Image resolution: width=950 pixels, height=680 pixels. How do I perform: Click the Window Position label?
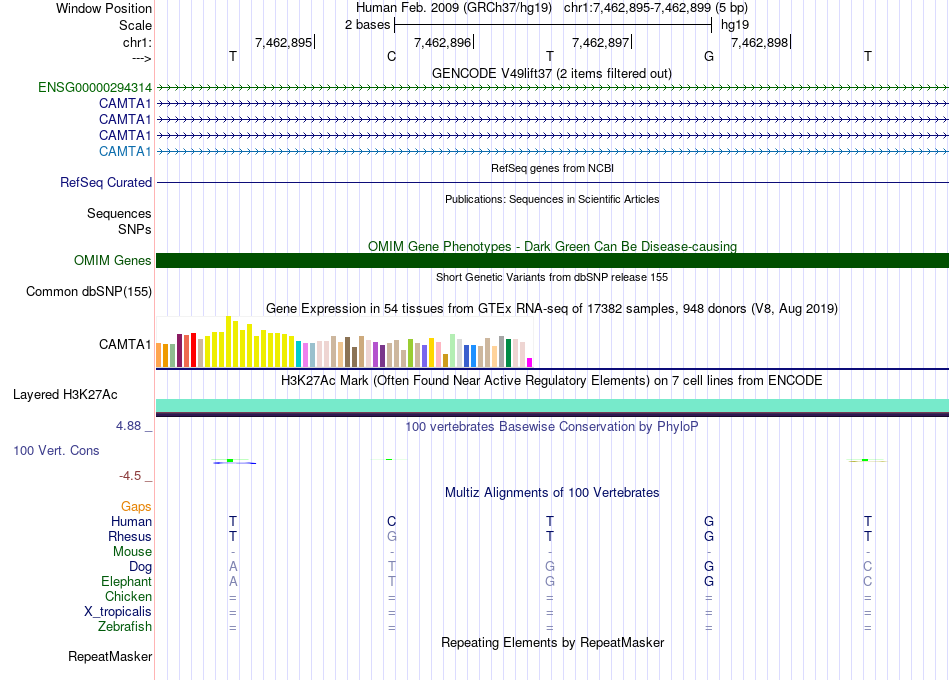click(104, 8)
